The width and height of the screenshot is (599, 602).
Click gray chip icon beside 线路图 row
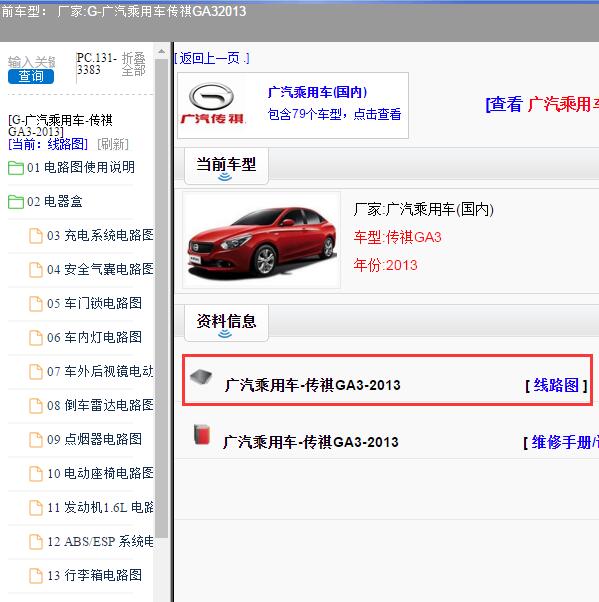201,376
